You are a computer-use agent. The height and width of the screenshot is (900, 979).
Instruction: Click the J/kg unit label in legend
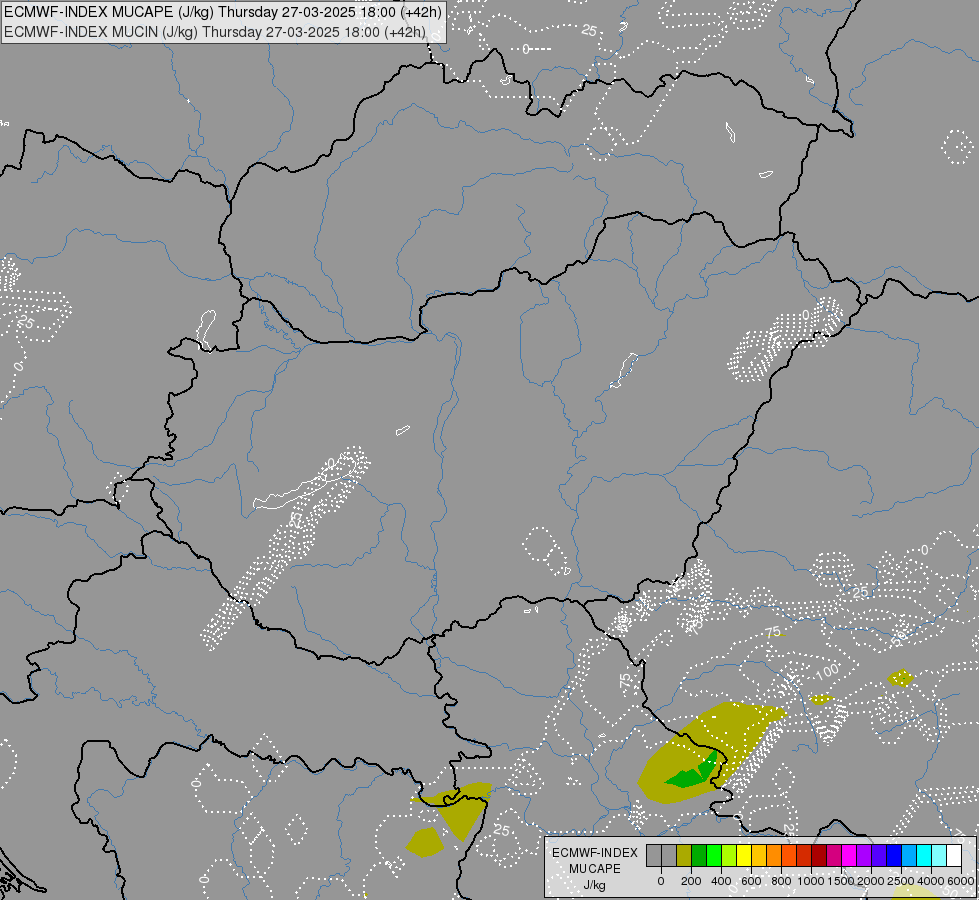594,885
